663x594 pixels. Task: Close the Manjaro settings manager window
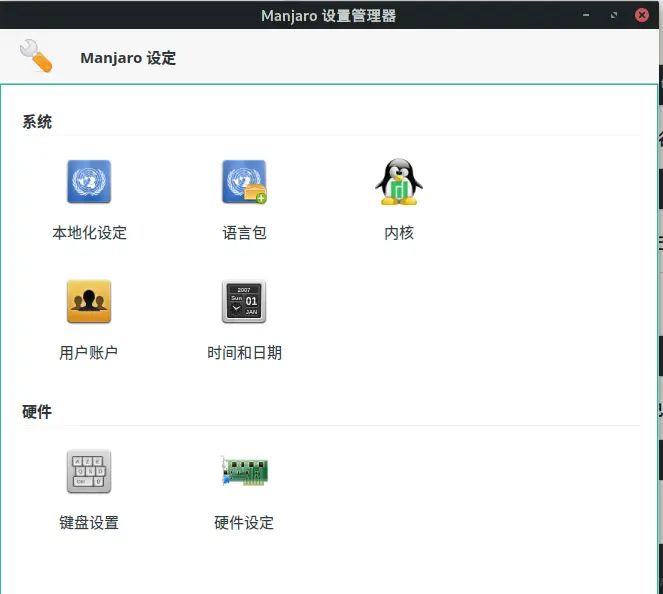coord(642,15)
